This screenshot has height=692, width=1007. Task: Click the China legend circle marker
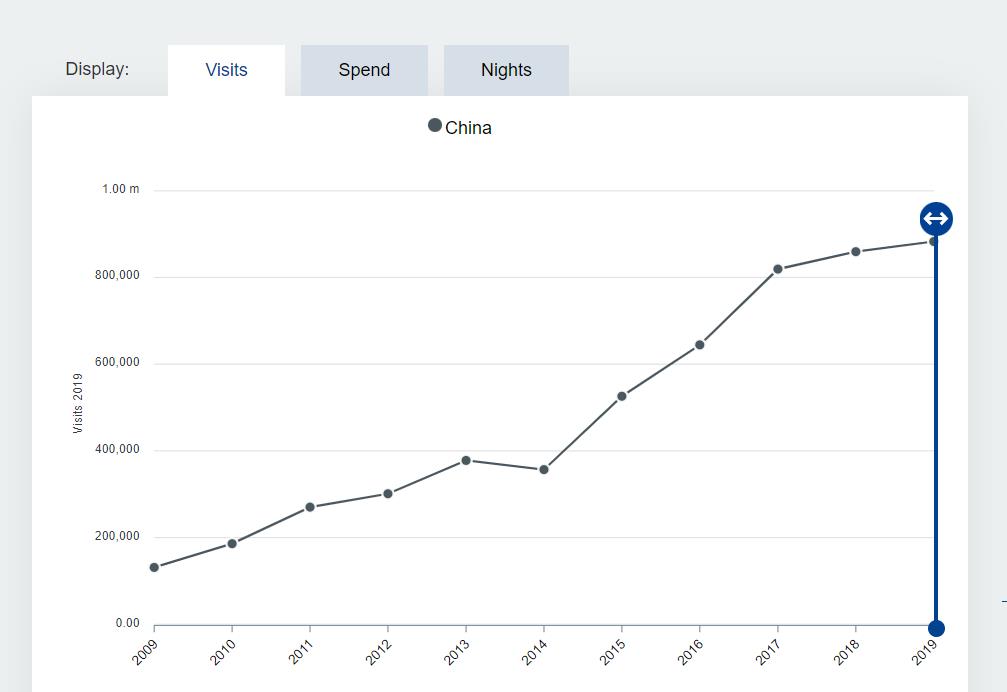(x=435, y=125)
